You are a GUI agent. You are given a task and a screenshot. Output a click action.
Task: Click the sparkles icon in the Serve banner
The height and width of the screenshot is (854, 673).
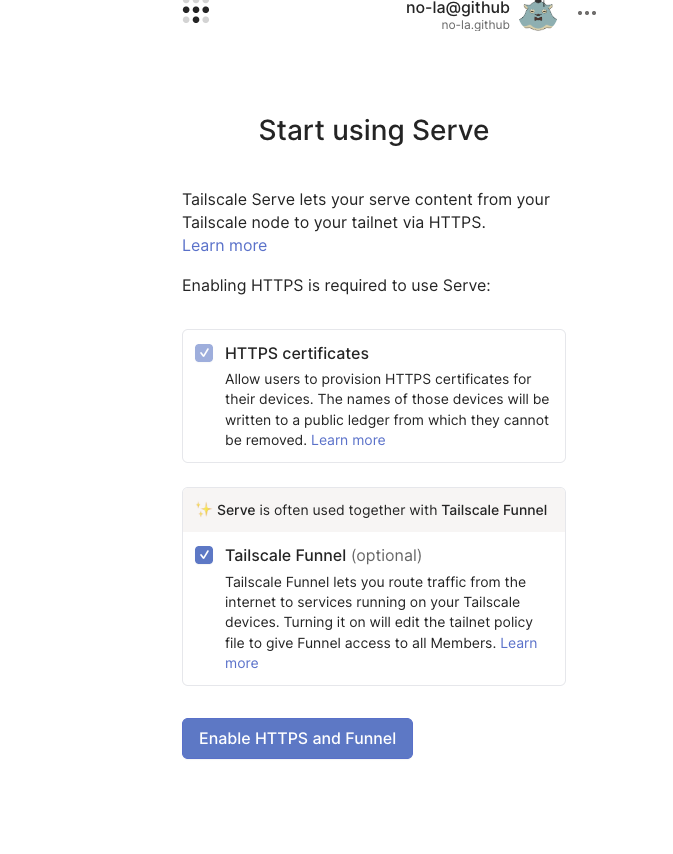(204, 510)
